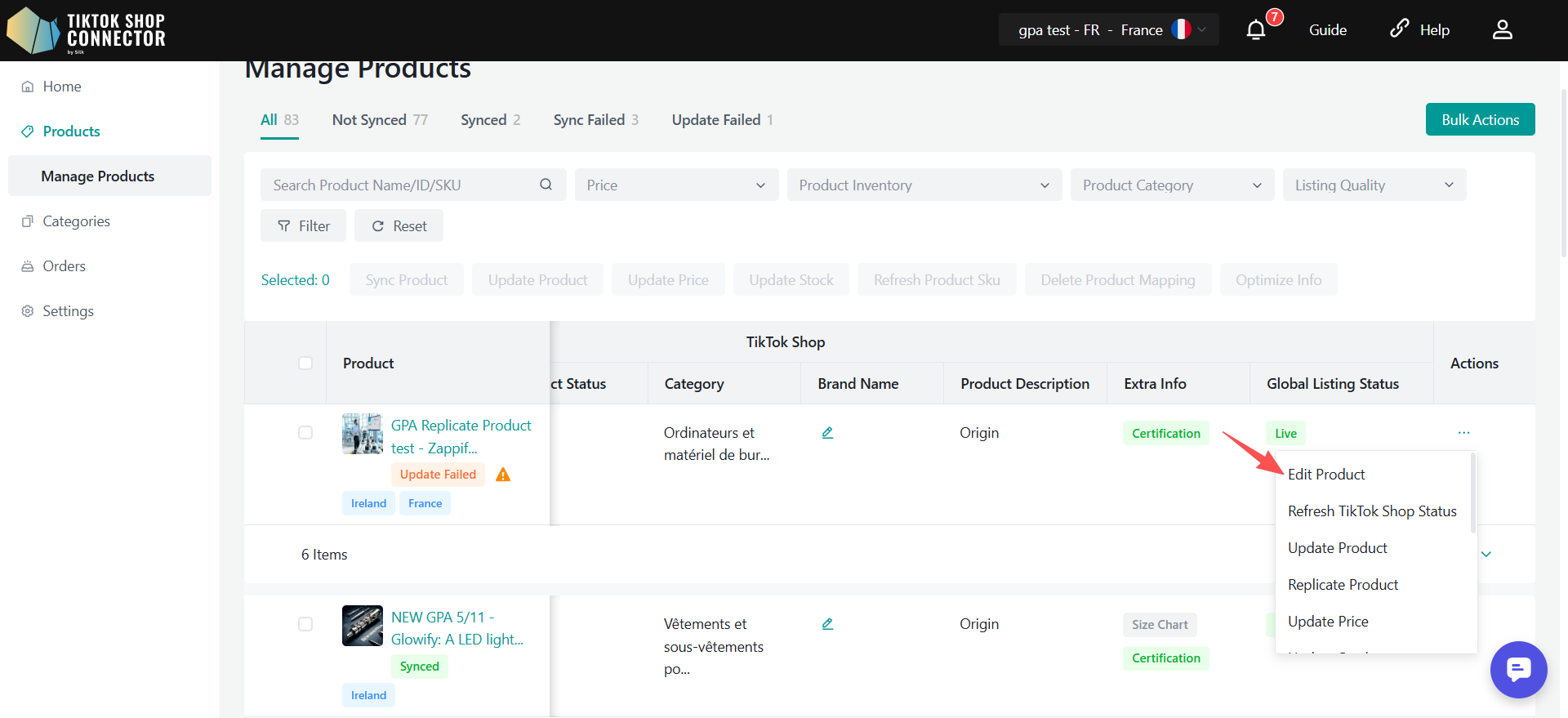Switch to the Update Failed tab
Viewport: 1568px width, 718px height.
coord(723,120)
